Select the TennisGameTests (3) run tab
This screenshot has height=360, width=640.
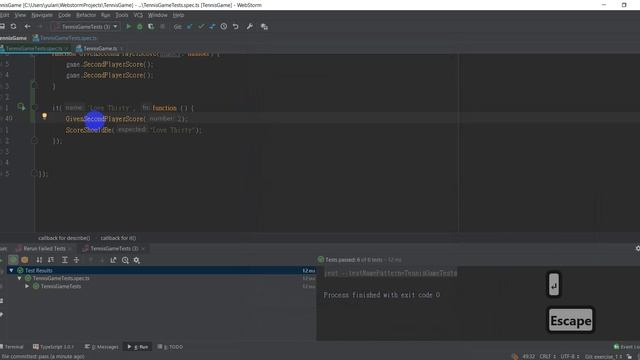[114, 249]
